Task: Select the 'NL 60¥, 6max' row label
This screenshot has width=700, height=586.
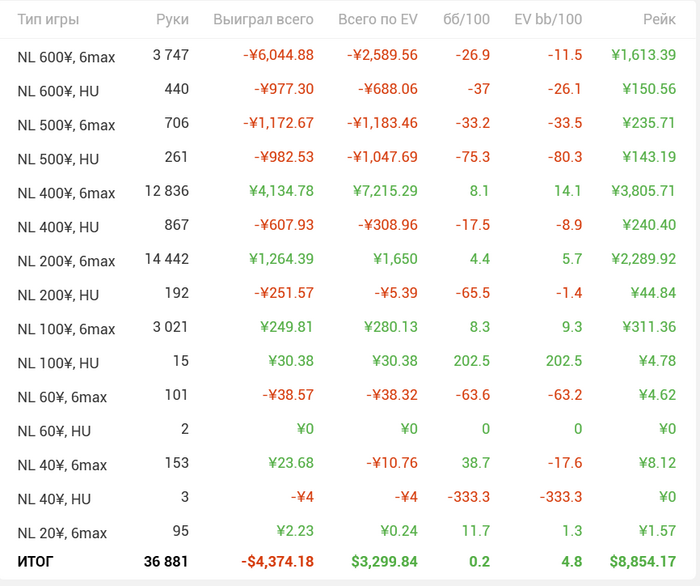Action: point(62,397)
